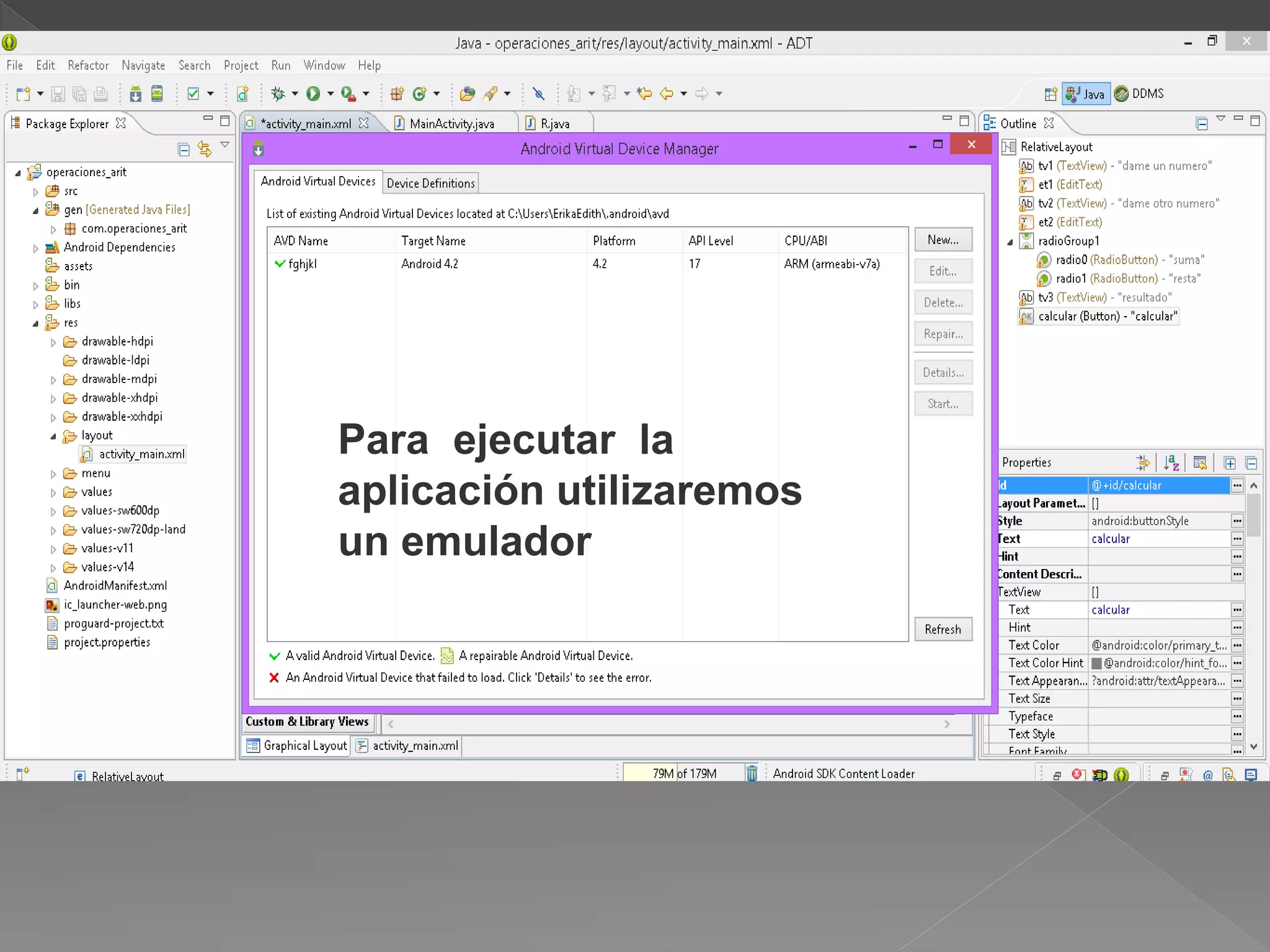
Task: Expand Android Dependencies node
Action: pyautogui.click(x=35, y=248)
